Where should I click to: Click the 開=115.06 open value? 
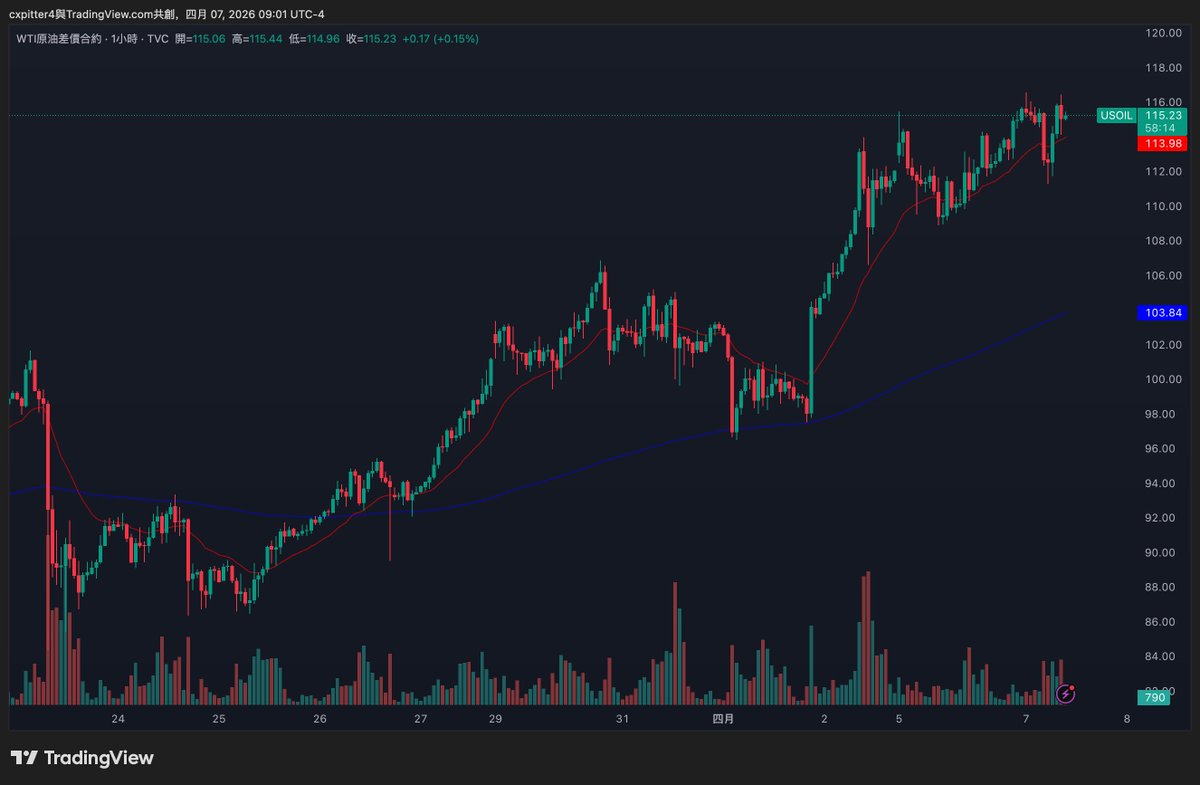click(x=200, y=39)
